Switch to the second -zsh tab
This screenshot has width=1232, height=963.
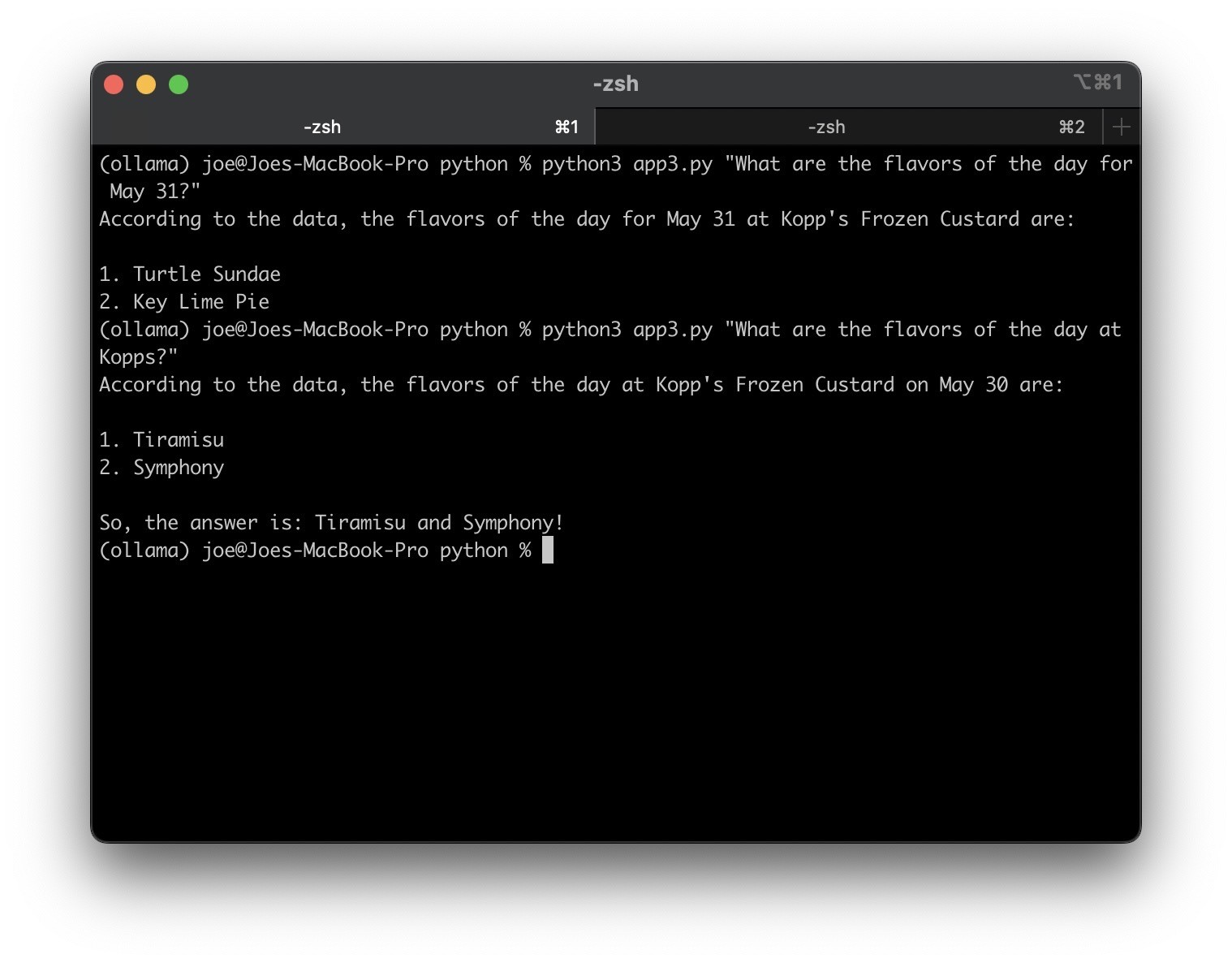[849, 127]
